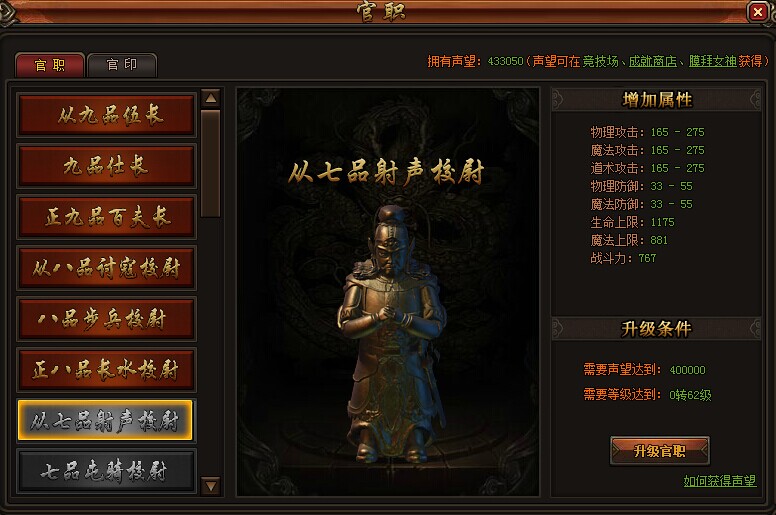Select highlighted rank 从七品射声校尉

(105, 421)
